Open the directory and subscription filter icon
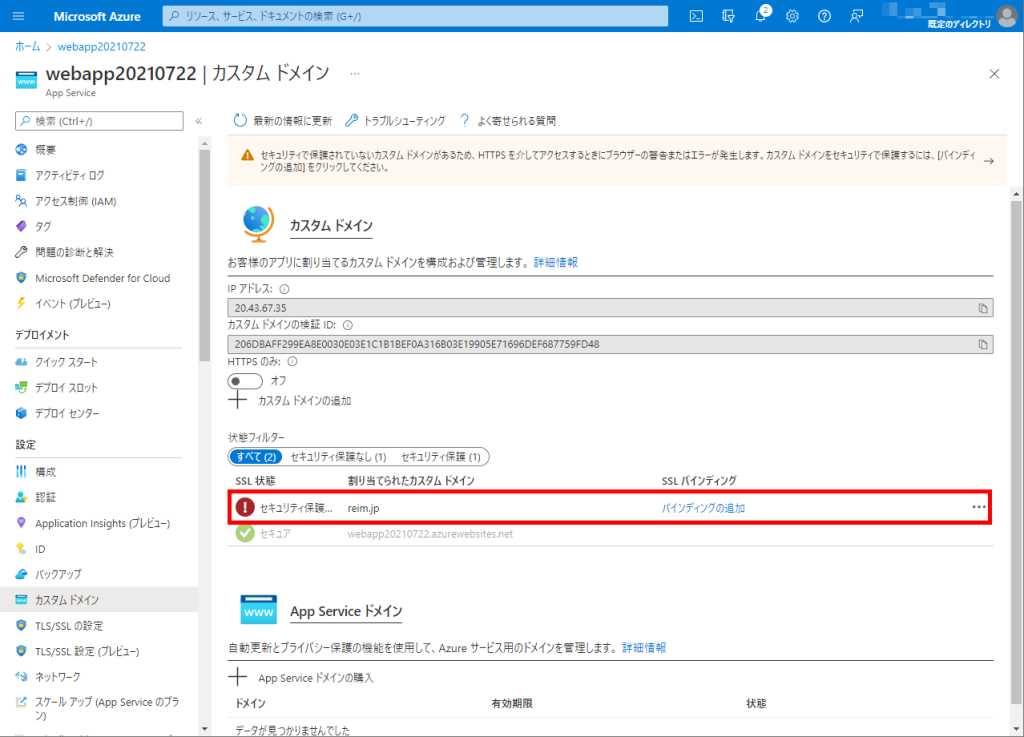Image resolution: width=1024 pixels, height=737 pixels. click(728, 16)
